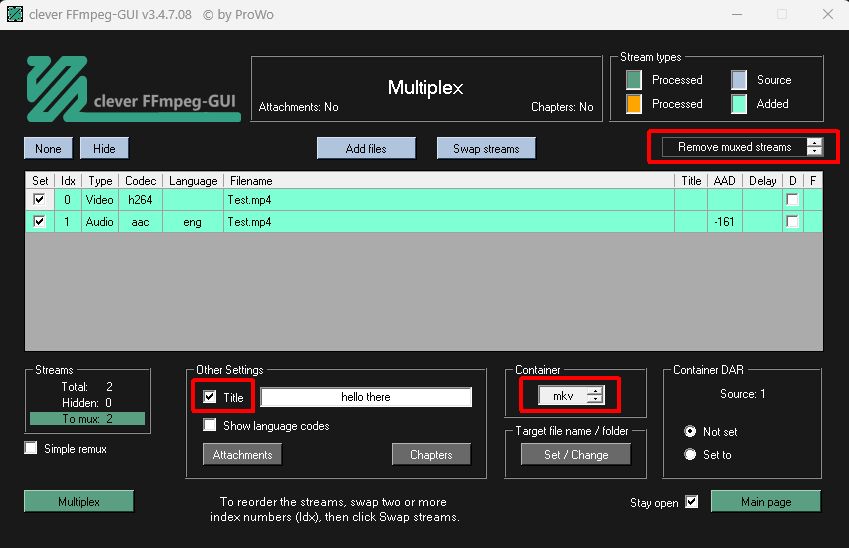The height and width of the screenshot is (548, 849).
Task: Click the Attachments: No label
Action: click(298, 107)
